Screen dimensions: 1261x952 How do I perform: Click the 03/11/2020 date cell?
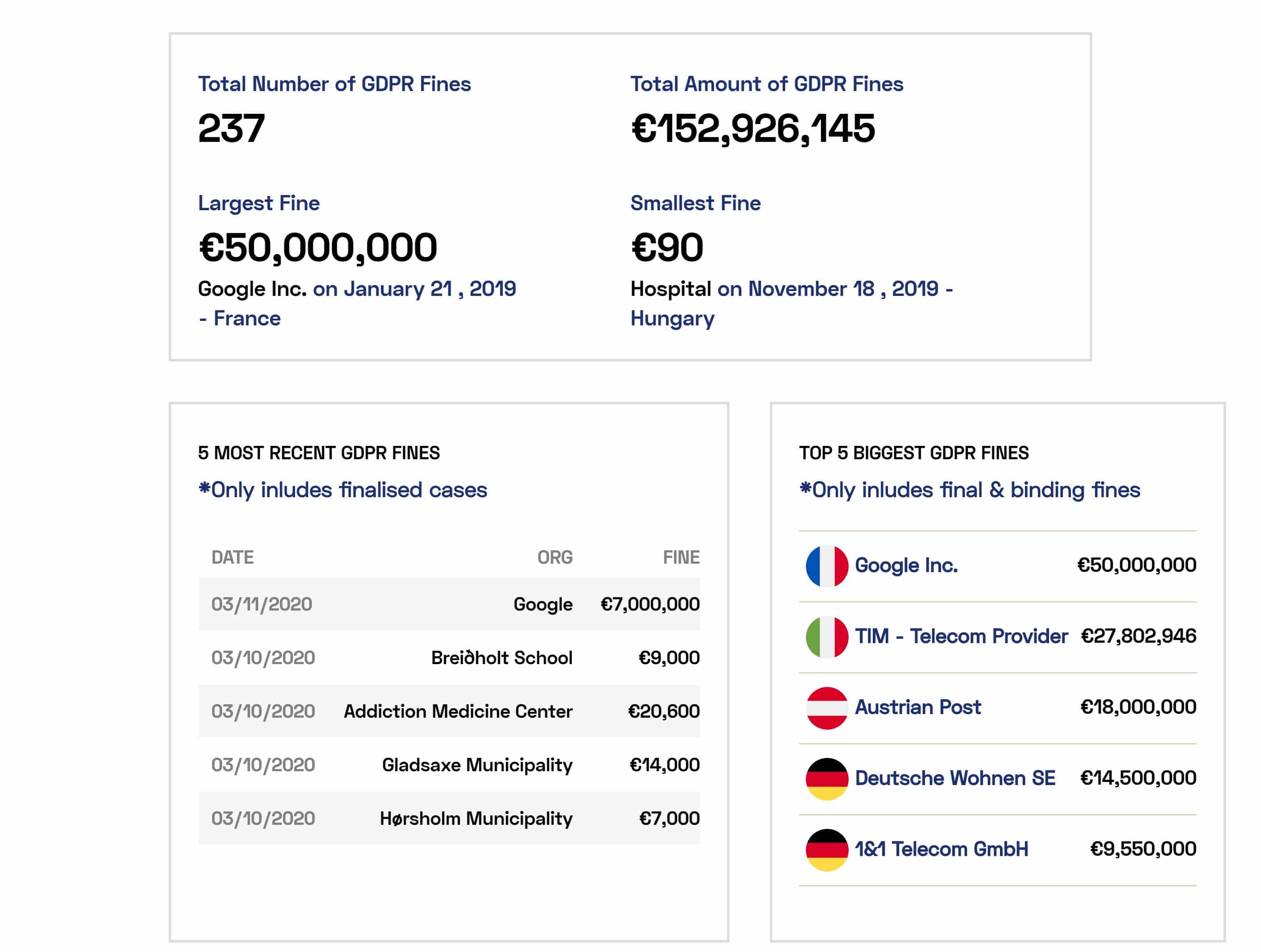pos(261,604)
